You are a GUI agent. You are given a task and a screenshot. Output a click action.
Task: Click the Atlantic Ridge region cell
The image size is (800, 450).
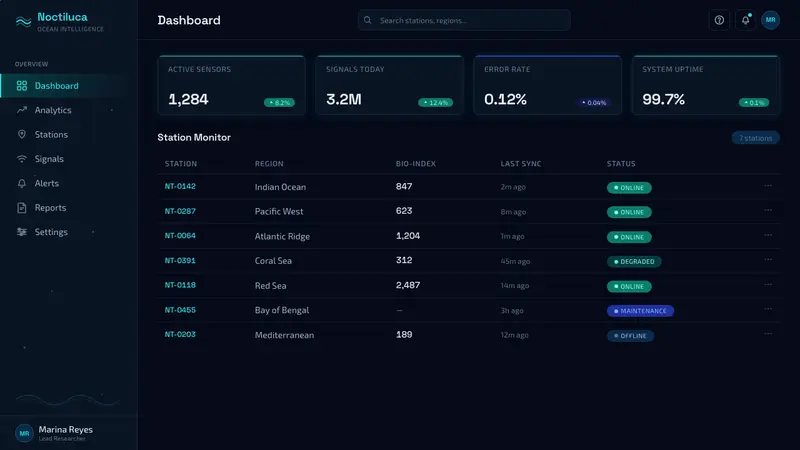coord(282,236)
